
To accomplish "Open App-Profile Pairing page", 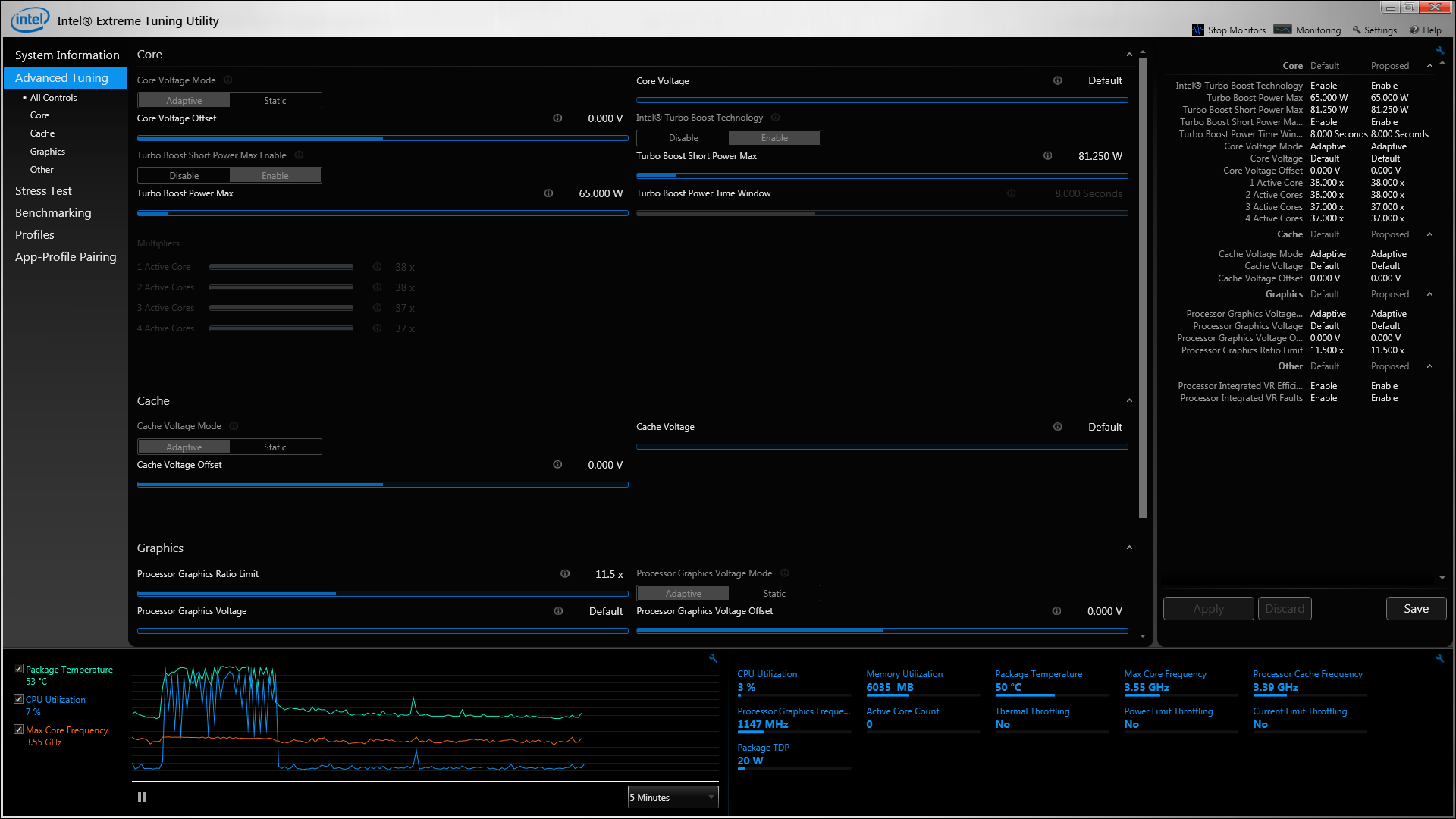I will (x=66, y=257).
